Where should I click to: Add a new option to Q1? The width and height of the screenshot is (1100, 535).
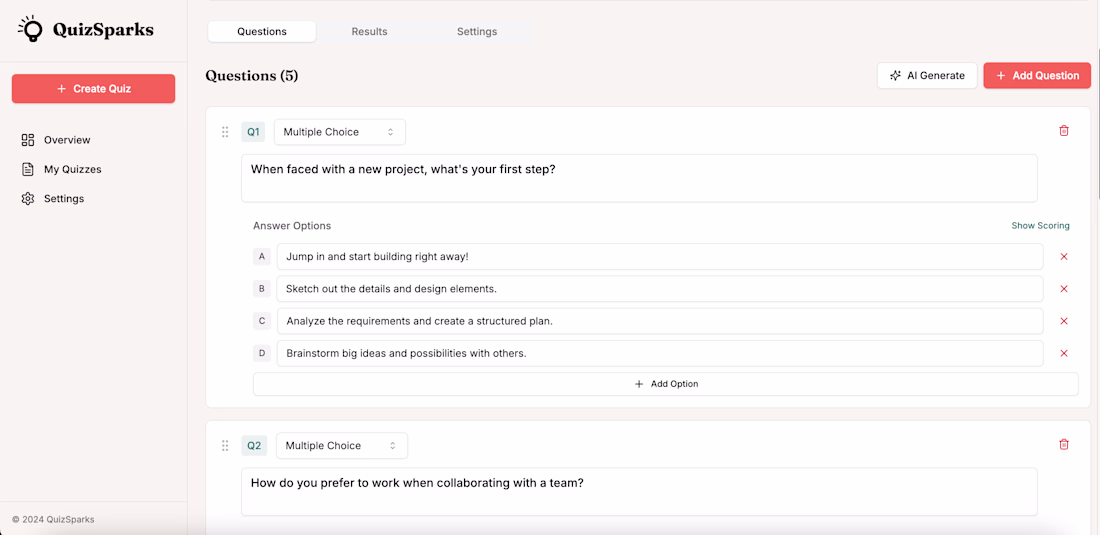(x=665, y=384)
